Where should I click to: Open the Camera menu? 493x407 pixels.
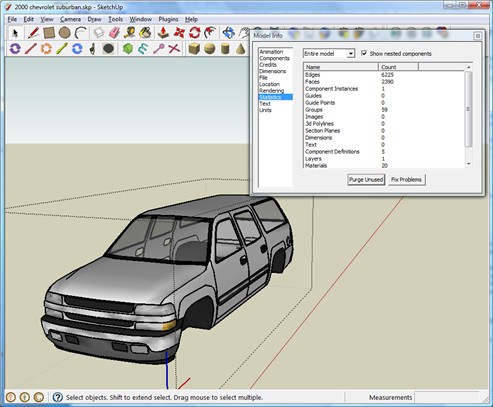[70, 19]
